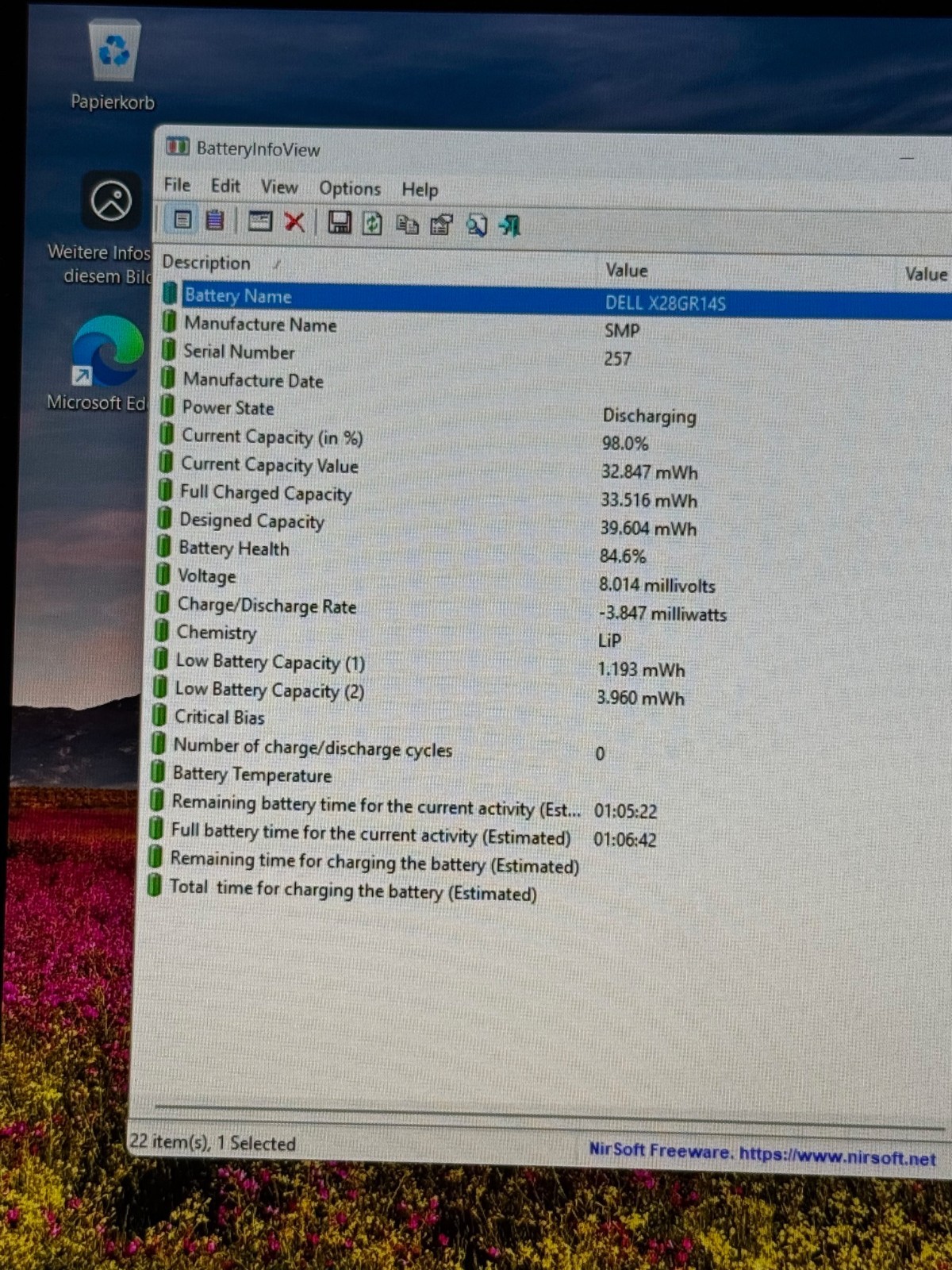Screen dimensions: 952x1270
Task: Select the Manufacture Name row
Action: [557, 327]
